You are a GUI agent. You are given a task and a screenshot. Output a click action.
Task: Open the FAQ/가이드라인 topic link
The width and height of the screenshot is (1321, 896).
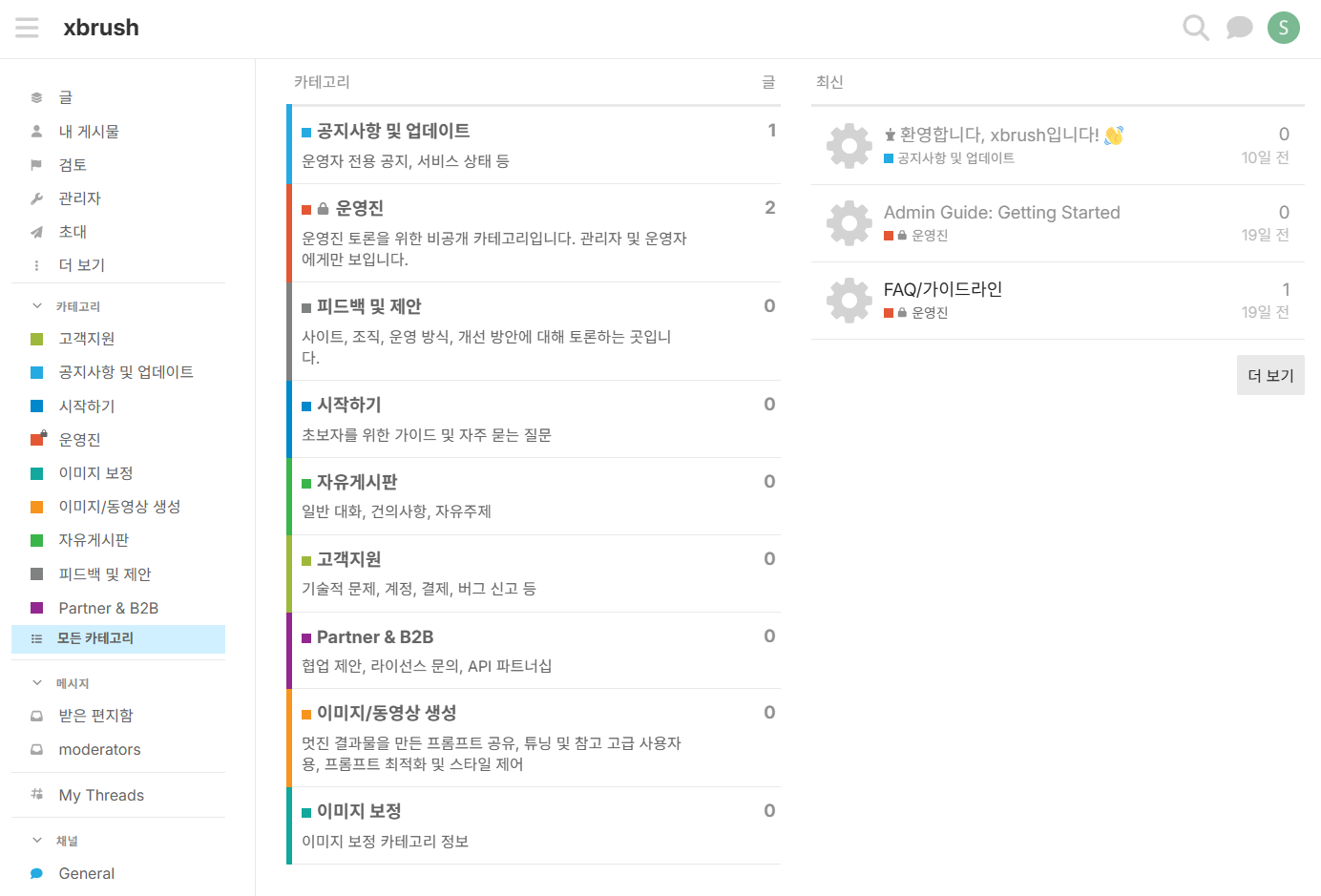click(943, 288)
